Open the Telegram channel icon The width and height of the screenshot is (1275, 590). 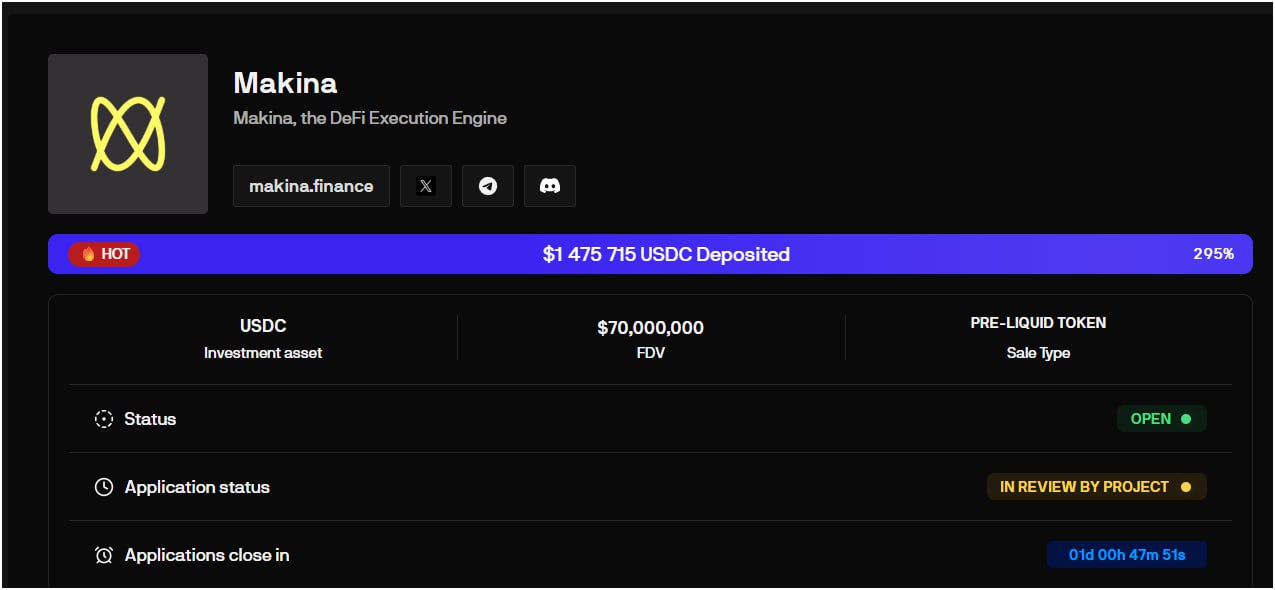coord(488,186)
